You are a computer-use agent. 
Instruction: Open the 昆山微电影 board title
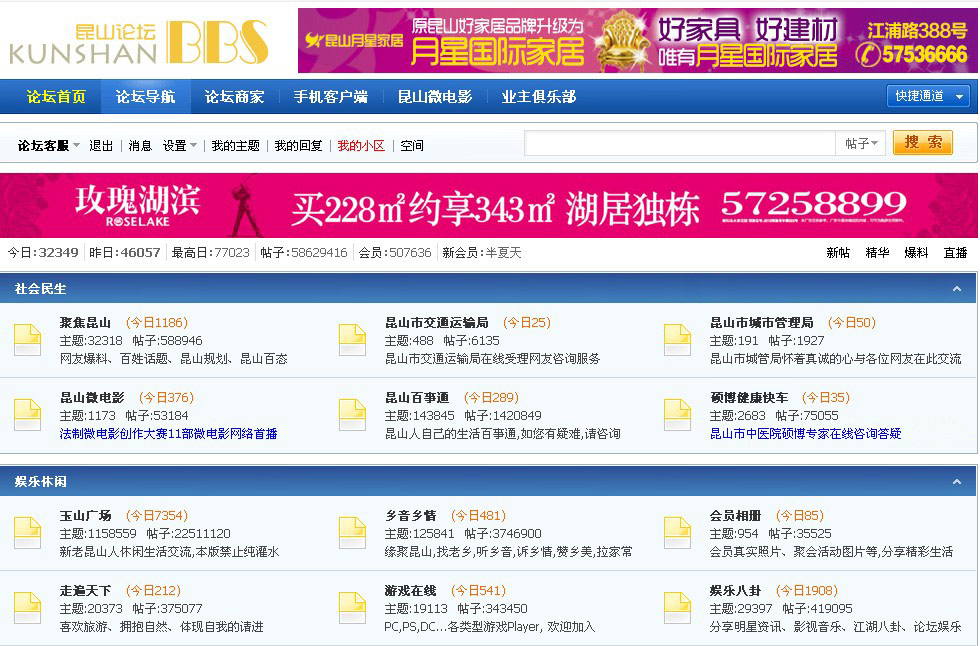(x=92, y=397)
